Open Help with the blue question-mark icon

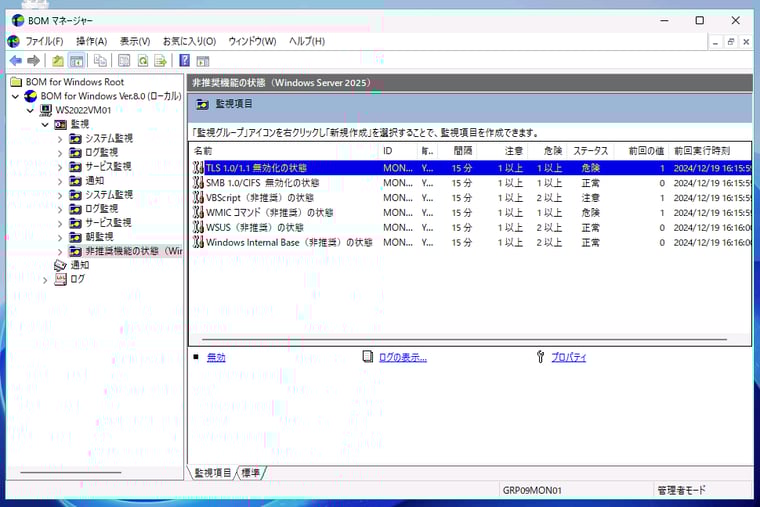coord(185,61)
